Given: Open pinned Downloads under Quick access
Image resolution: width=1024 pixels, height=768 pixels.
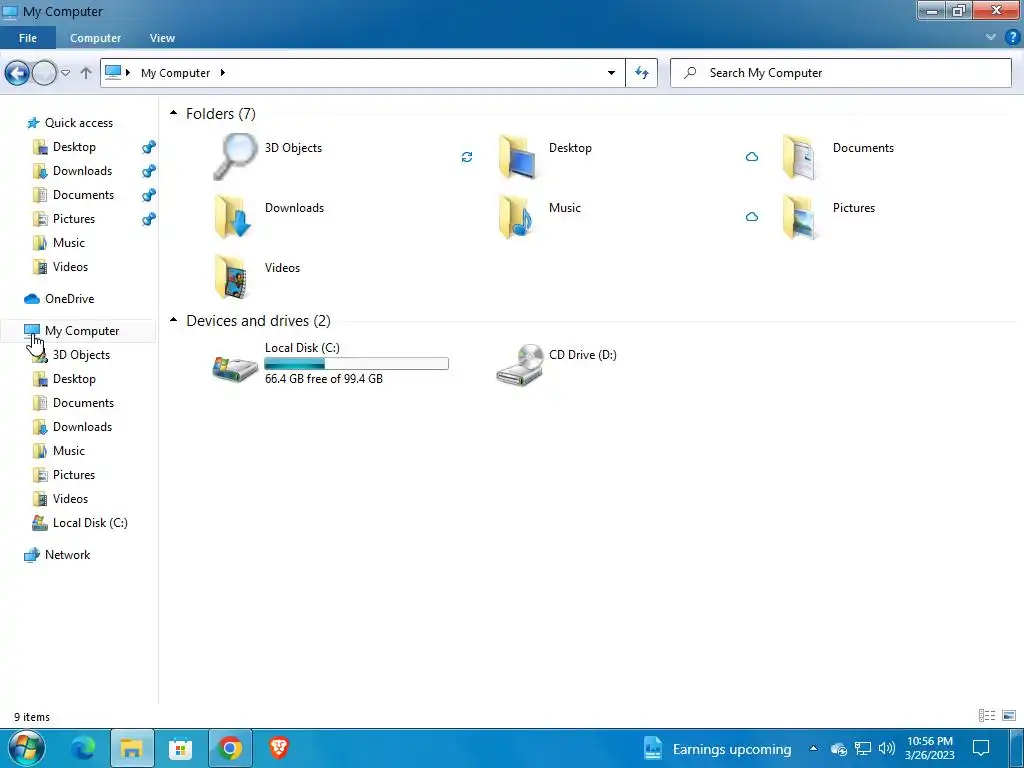Looking at the screenshot, I should [x=82, y=170].
